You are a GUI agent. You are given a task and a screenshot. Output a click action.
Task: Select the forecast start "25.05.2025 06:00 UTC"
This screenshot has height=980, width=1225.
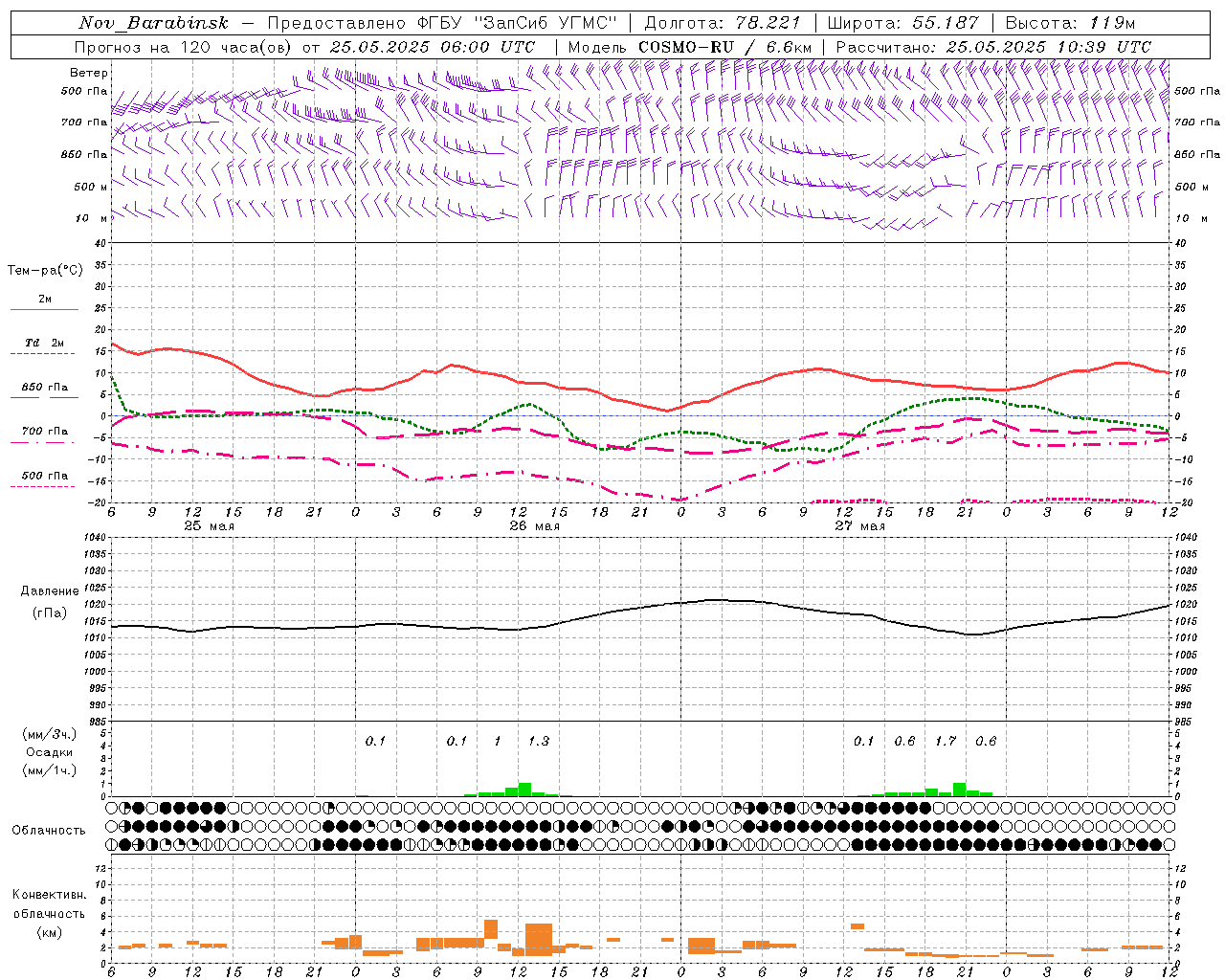click(x=433, y=47)
